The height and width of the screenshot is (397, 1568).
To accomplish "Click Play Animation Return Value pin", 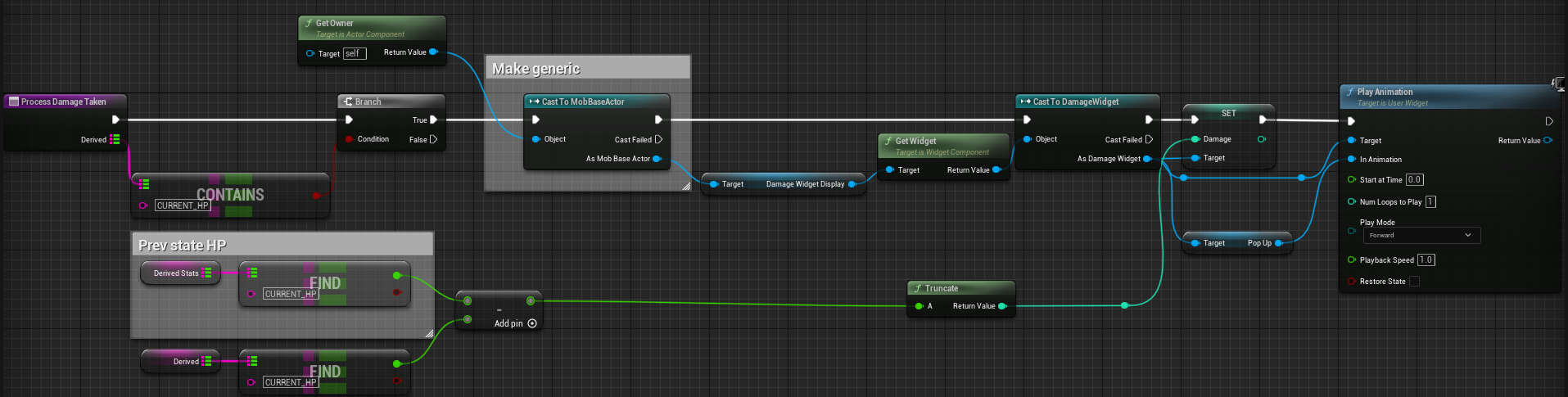I will point(1547,141).
